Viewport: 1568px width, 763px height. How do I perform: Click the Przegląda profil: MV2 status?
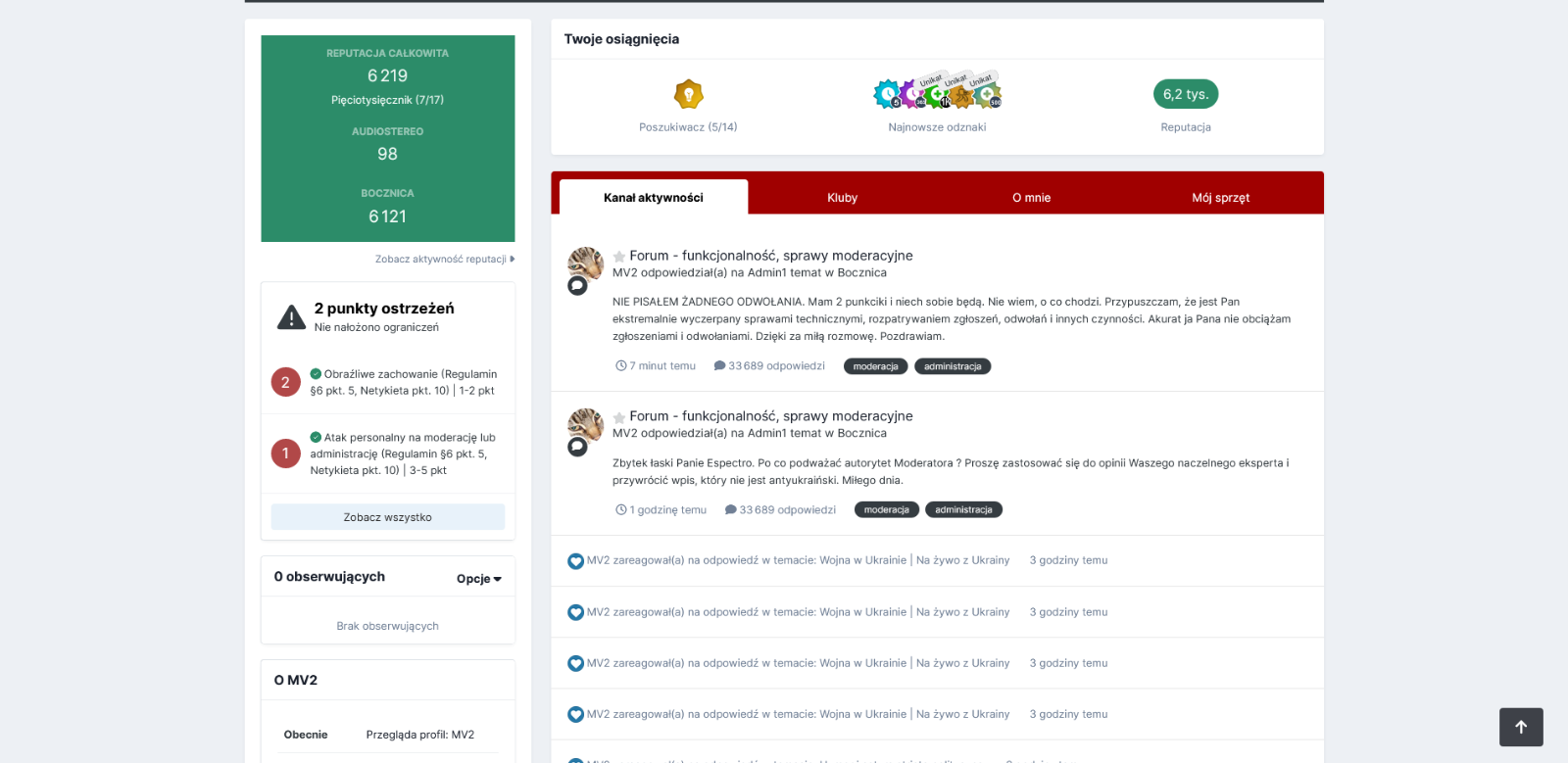coord(419,735)
